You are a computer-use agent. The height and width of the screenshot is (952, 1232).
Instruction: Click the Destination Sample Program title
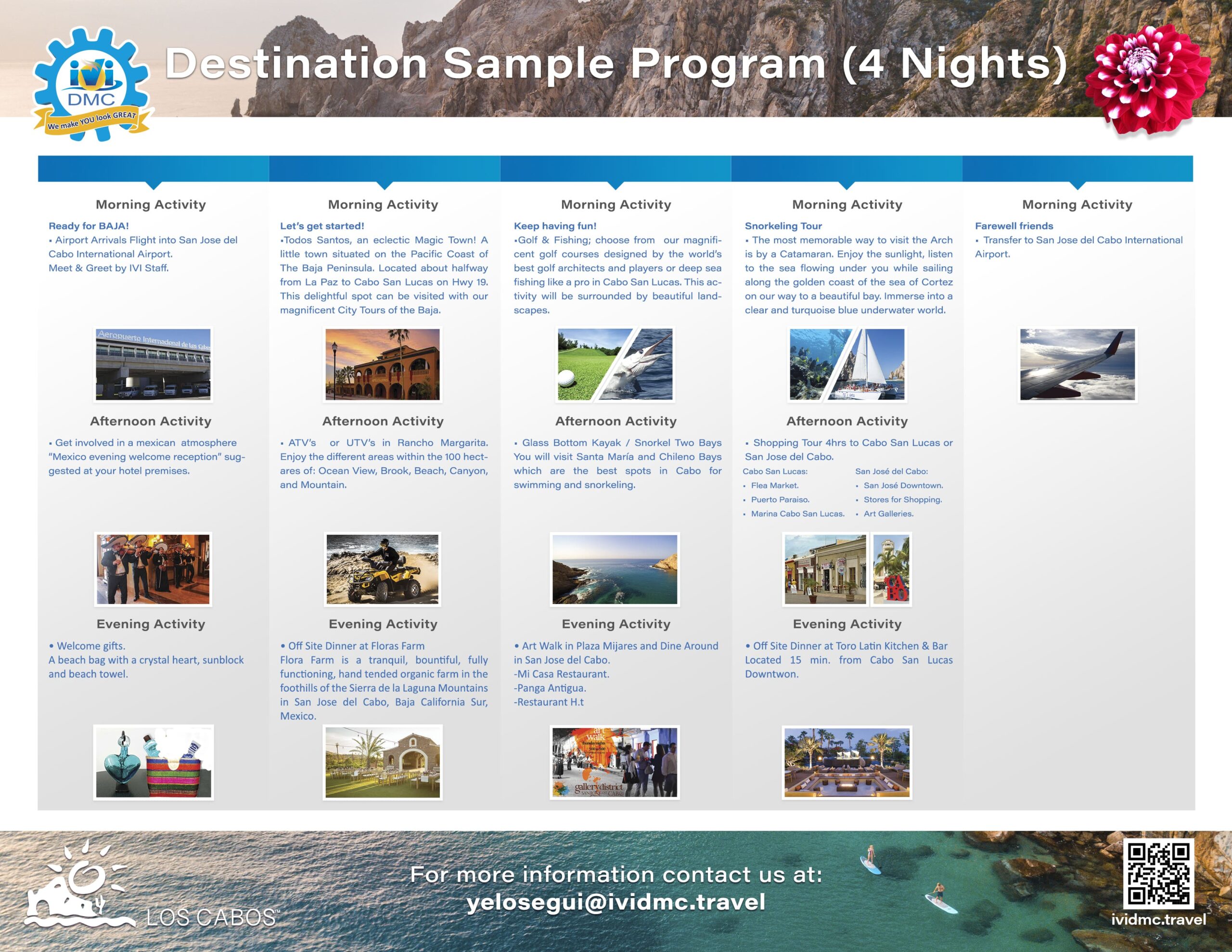click(x=616, y=63)
